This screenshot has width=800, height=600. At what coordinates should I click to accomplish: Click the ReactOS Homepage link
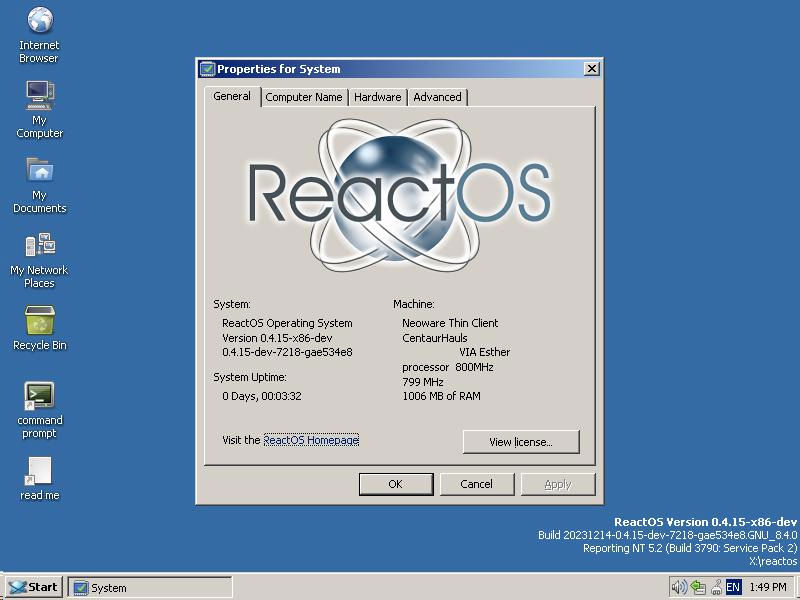pyautogui.click(x=311, y=440)
